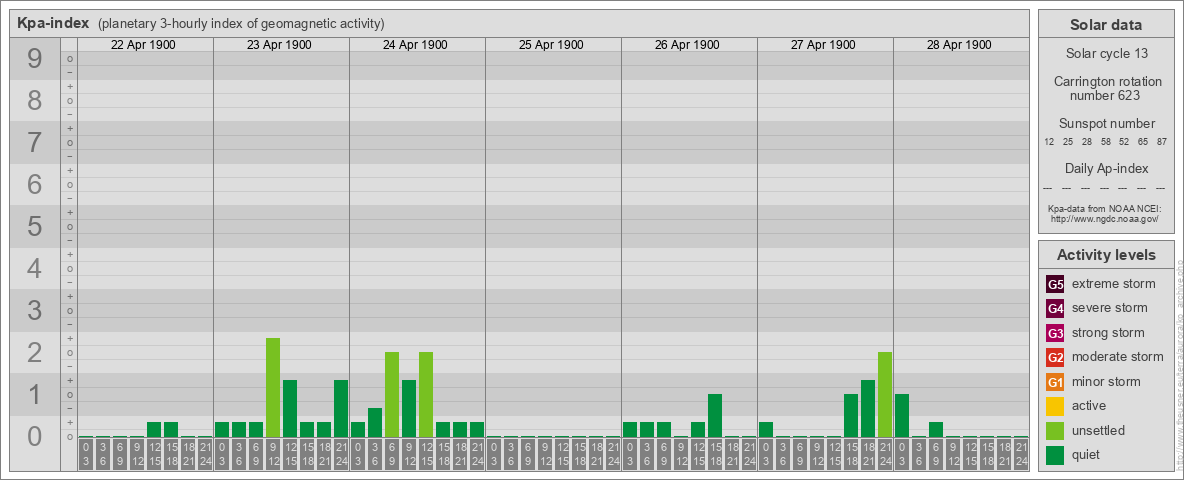Open the ngdc.noaa.gov source URL
Screen dimensions: 1184x480
coord(1105,218)
